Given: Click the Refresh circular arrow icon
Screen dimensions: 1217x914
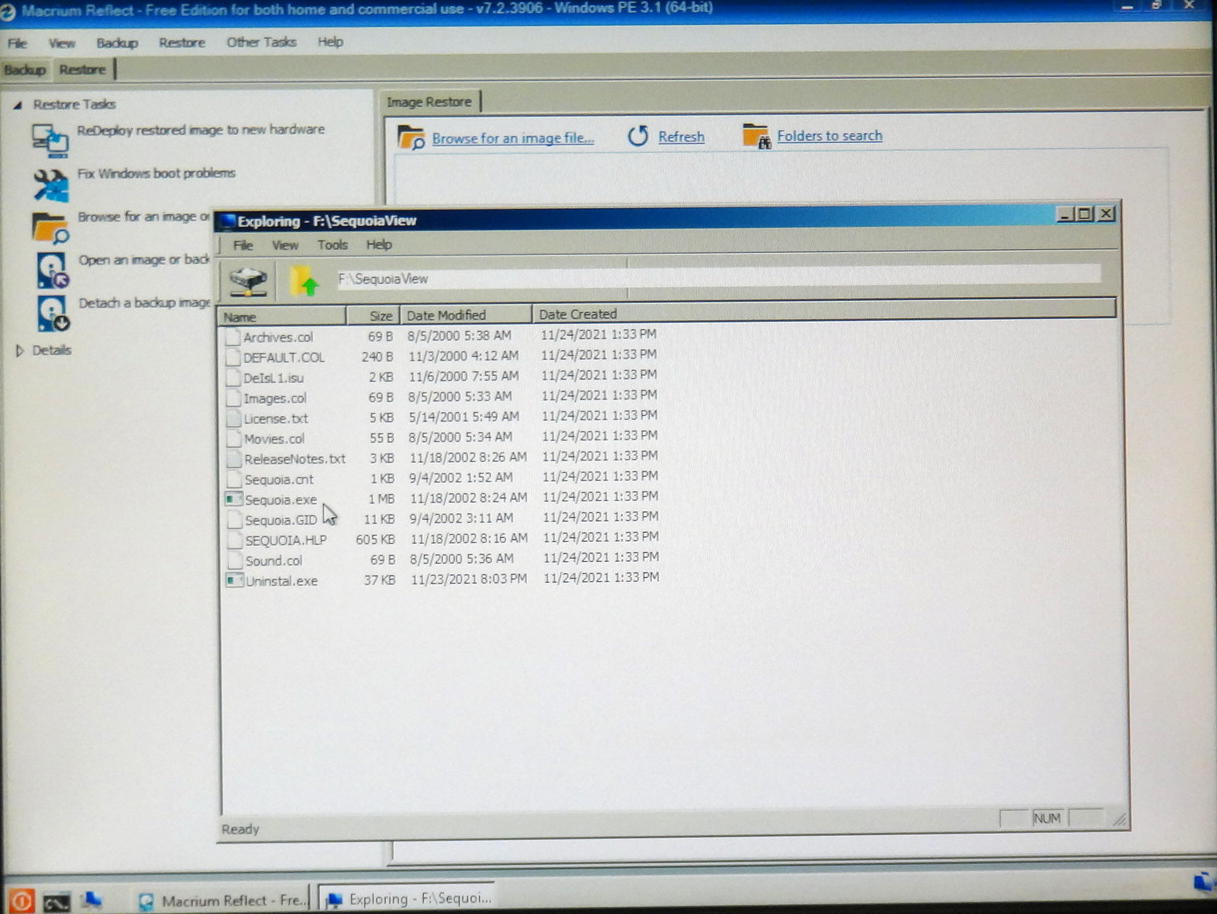Looking at the screenshot, I should [638, 136].
